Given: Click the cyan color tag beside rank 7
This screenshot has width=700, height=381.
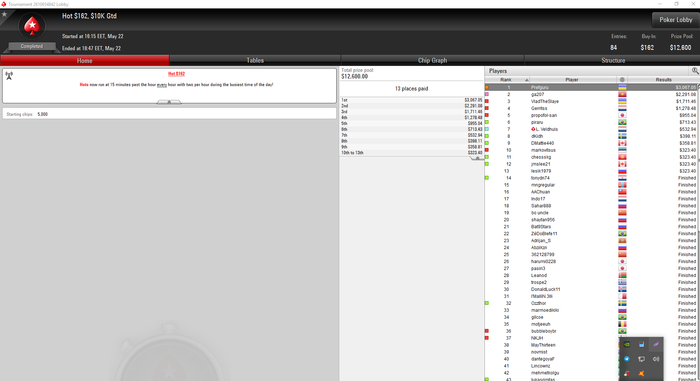Looking at the screenshot, I should [487, 129].
